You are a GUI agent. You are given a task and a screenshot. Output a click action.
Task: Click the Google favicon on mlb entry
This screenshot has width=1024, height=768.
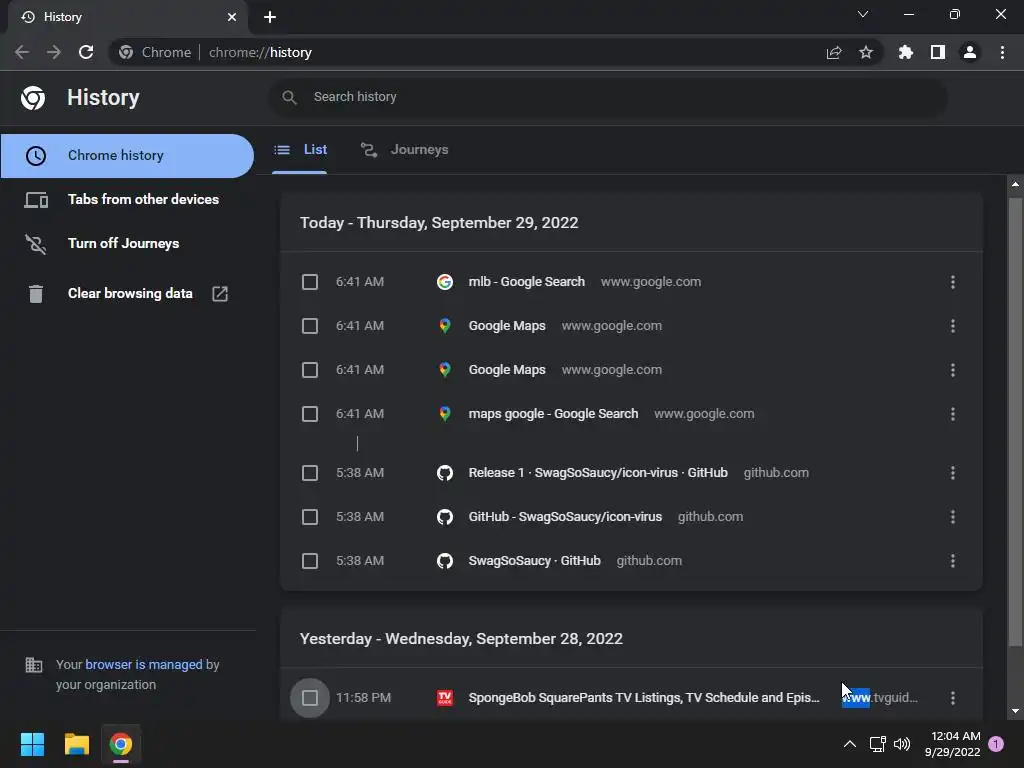tap(445, 282)
